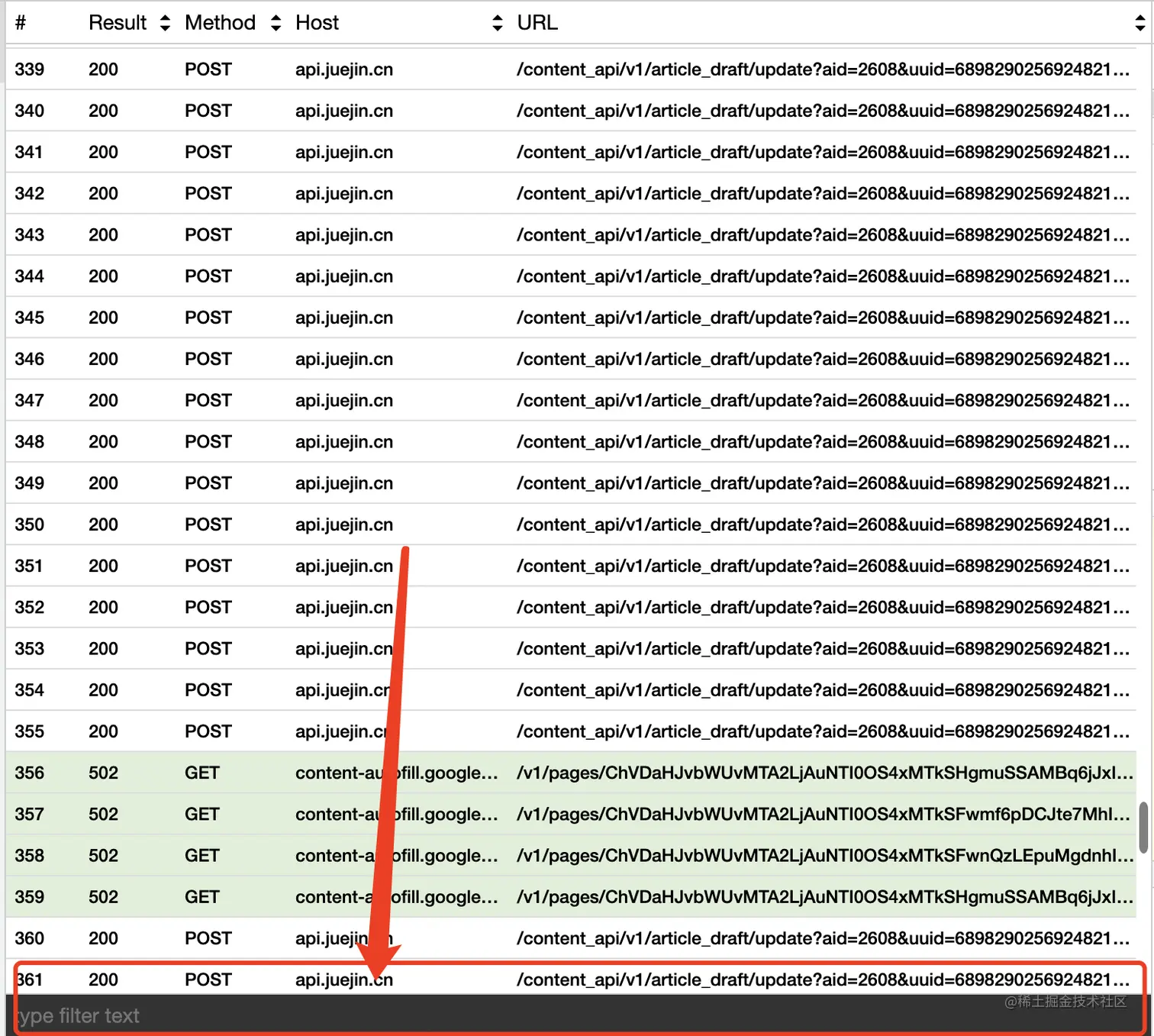Click the 200 result in row 345

(103, 318)
